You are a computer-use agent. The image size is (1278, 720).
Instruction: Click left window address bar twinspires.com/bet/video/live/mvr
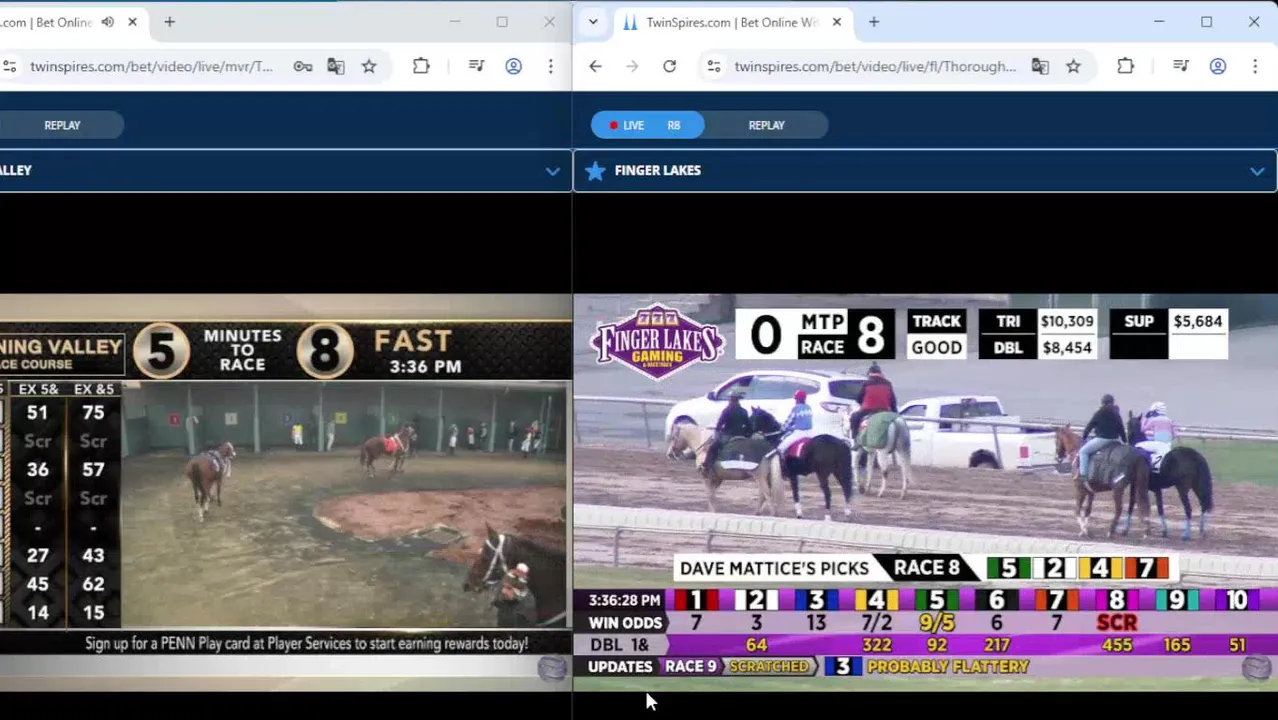pos(151,66)
